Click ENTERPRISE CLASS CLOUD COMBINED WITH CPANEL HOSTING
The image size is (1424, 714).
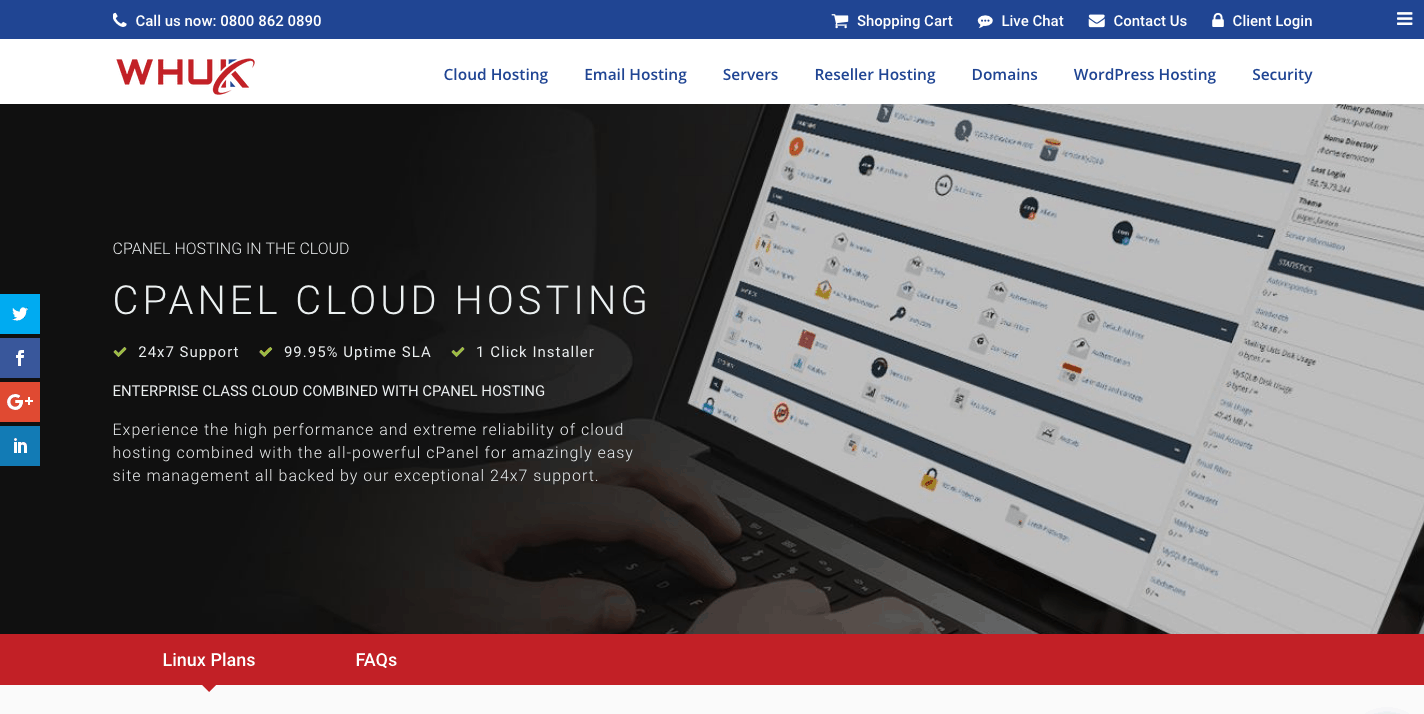[329, 391]
